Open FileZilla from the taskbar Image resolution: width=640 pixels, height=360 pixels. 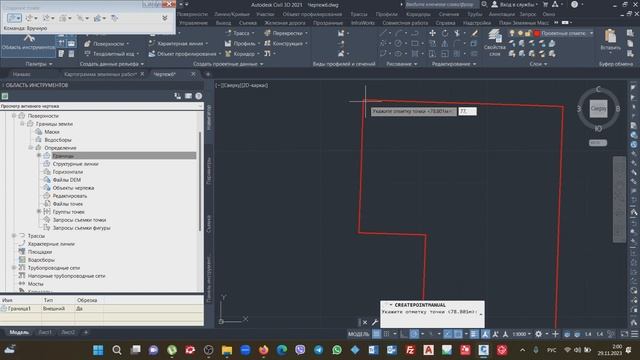410,350
